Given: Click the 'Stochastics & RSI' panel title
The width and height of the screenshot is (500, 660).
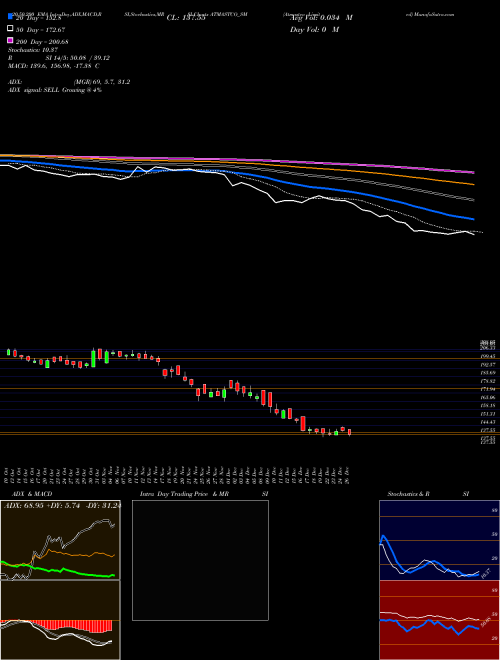Looking at the screenshot, I should pos(428,494).
